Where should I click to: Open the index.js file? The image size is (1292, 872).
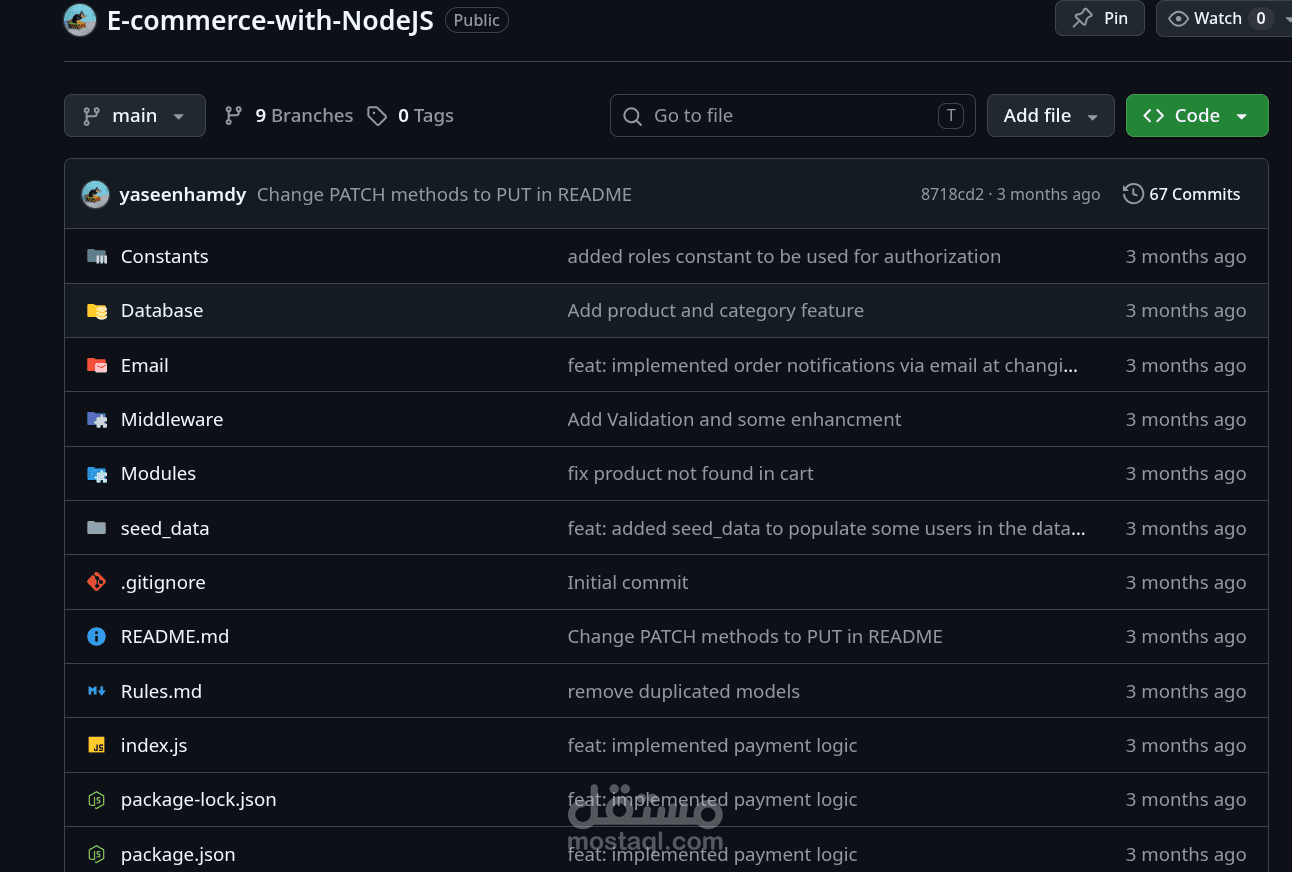[154, 745]
